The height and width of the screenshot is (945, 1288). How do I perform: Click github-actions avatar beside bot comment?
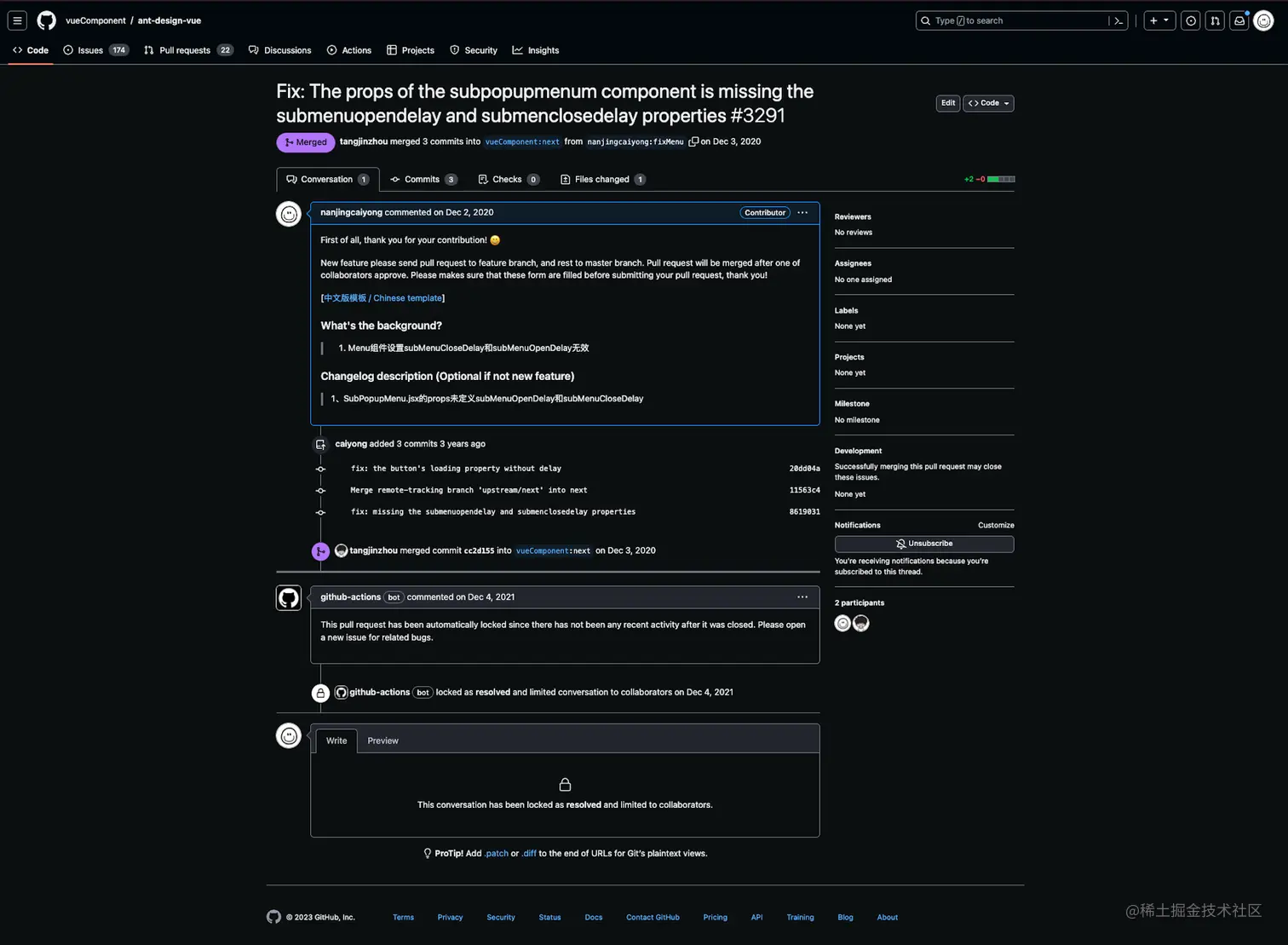[x=289, y=597]
